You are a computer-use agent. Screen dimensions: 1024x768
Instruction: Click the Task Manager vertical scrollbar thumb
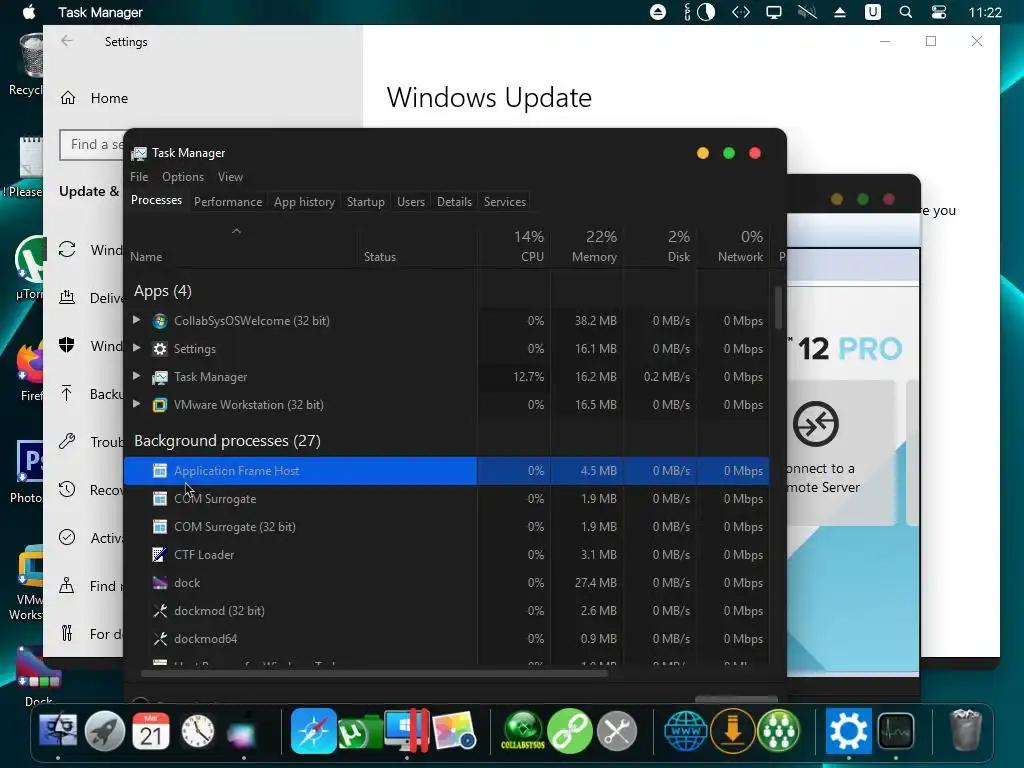[x=778, y=308]
